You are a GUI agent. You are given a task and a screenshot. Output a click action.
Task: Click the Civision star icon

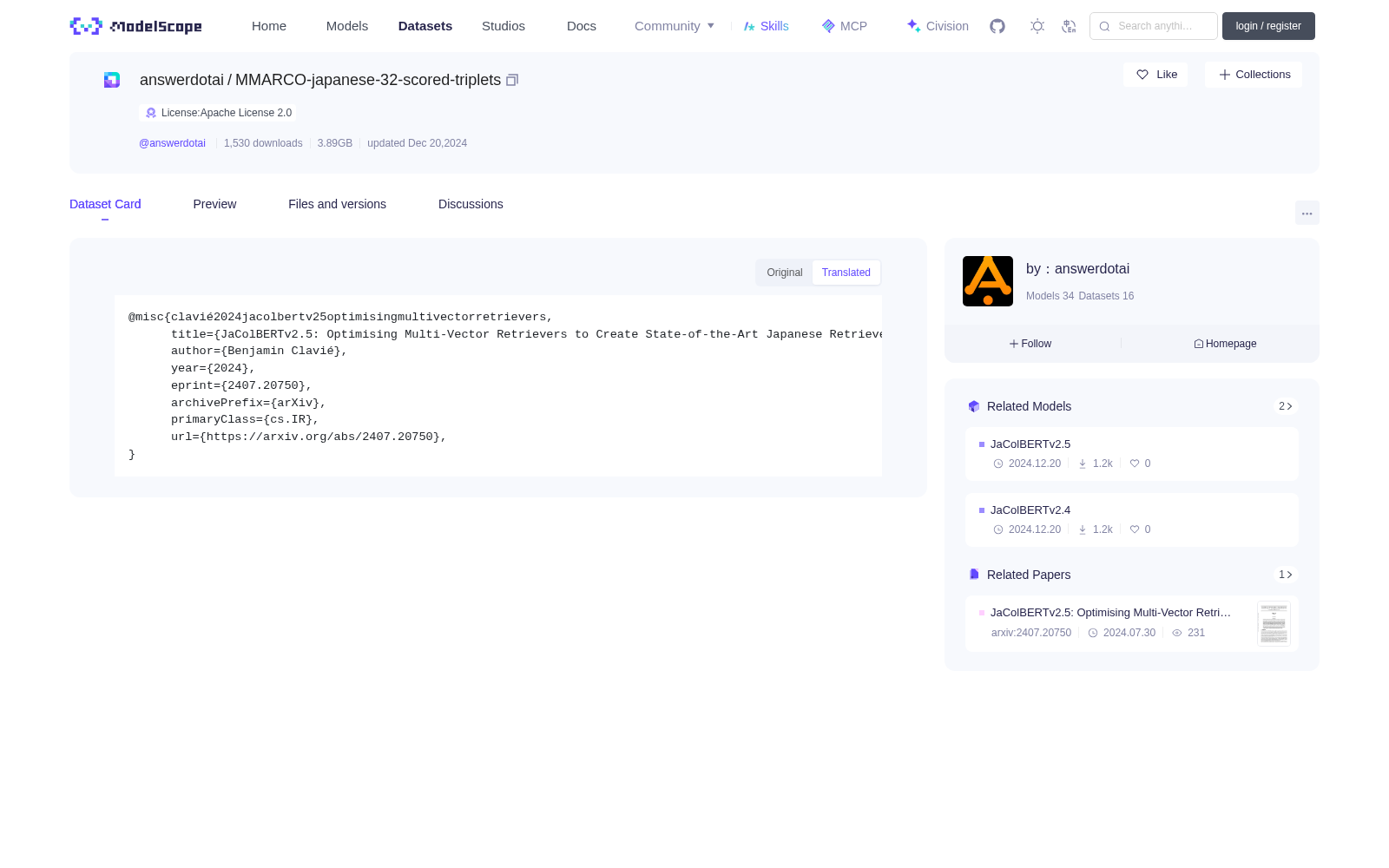pos(913,26)
